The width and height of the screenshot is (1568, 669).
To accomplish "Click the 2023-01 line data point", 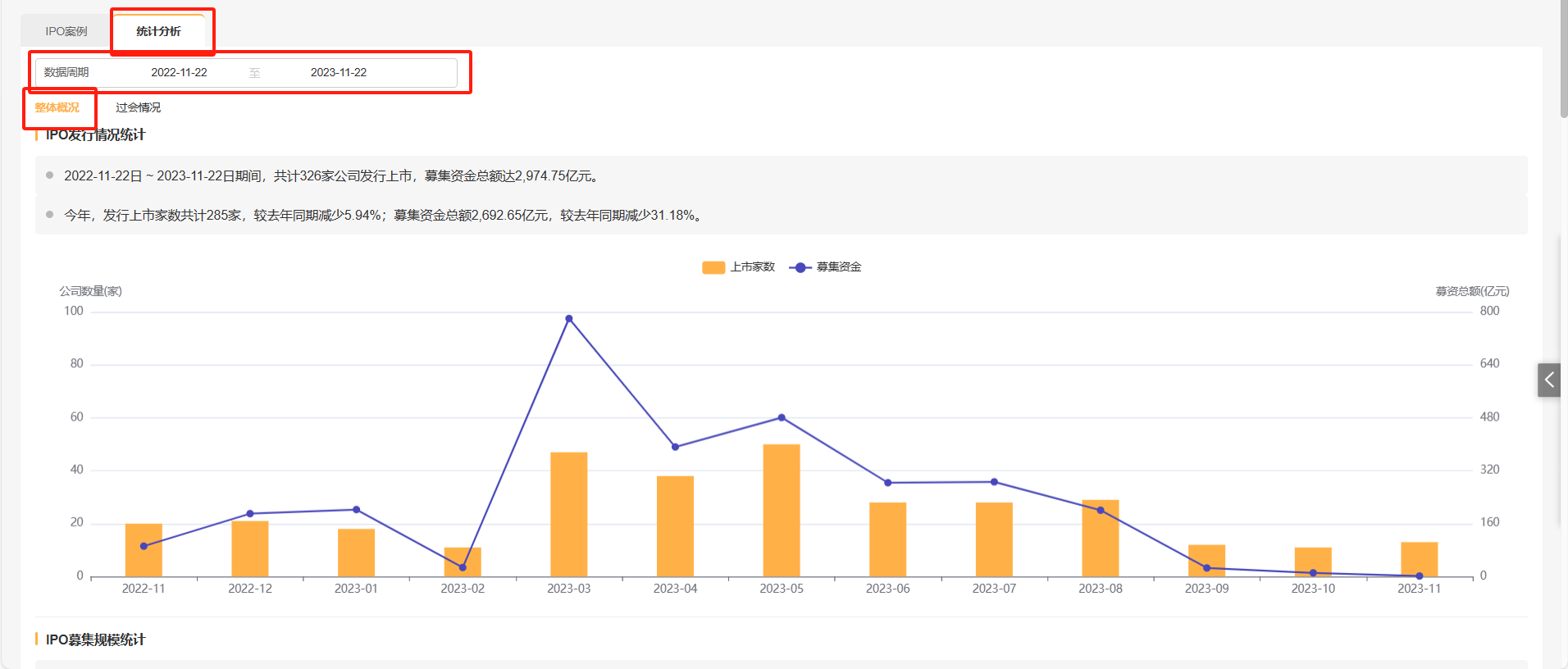I will 356,510.
